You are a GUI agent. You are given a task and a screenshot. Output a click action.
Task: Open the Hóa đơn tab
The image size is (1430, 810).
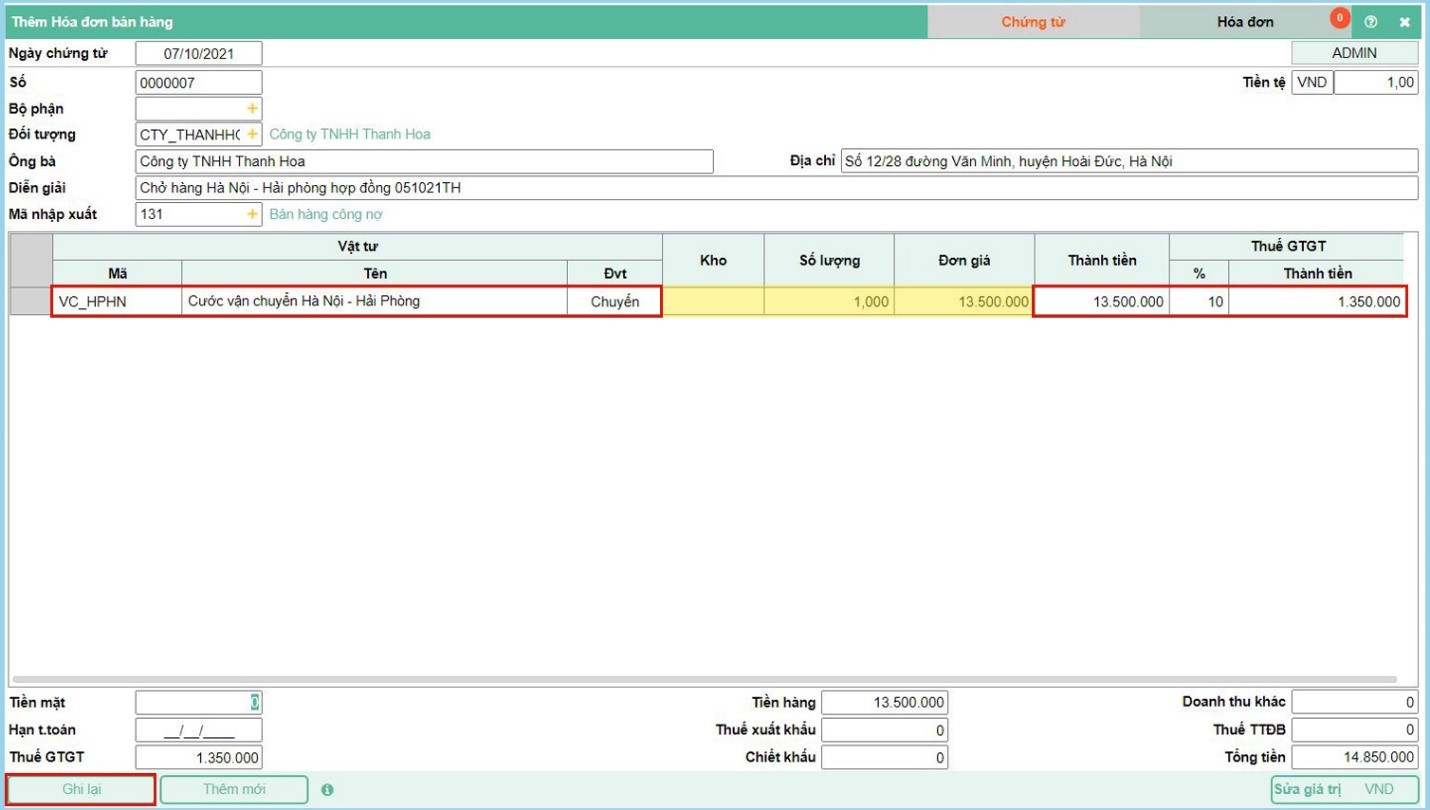tap(1244, 22)
